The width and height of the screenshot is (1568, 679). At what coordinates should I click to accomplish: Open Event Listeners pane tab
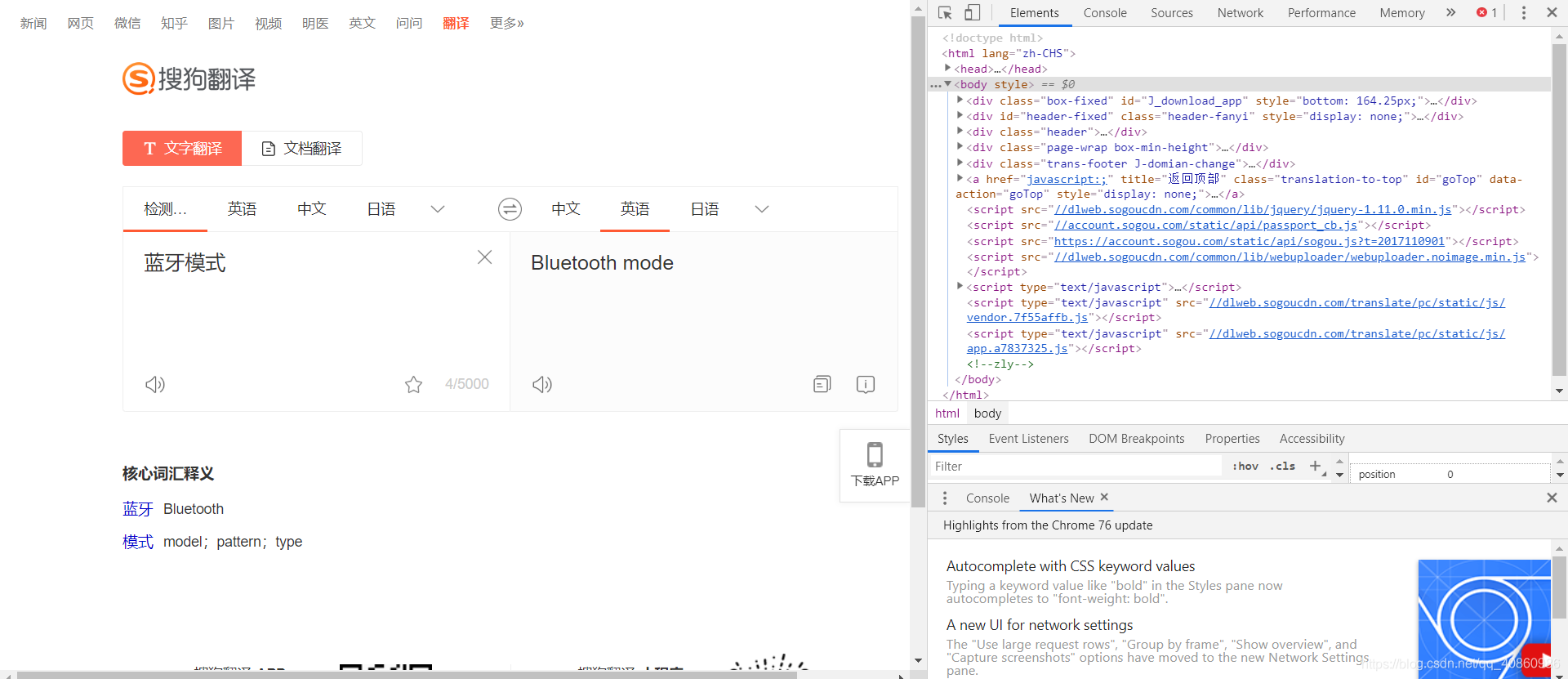pos(1028,439)
